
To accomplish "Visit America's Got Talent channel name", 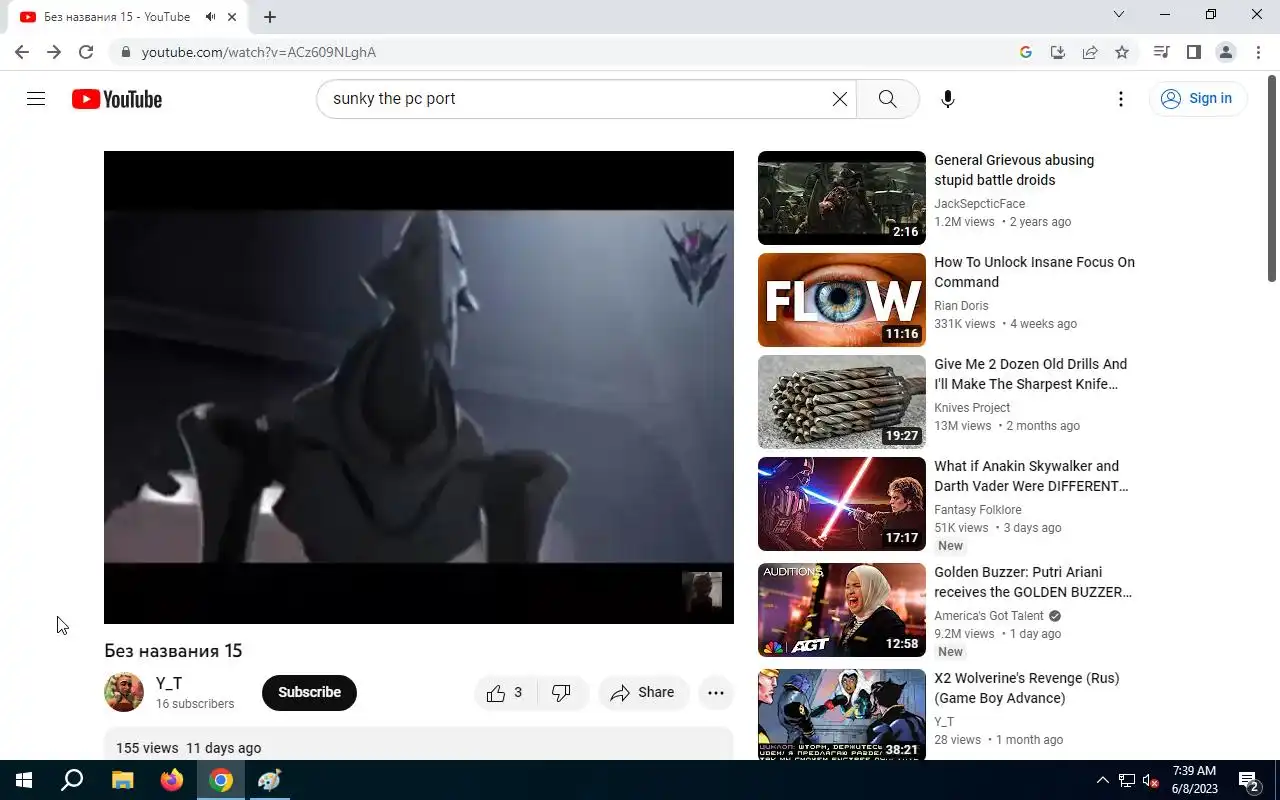I will coord(989,616).
